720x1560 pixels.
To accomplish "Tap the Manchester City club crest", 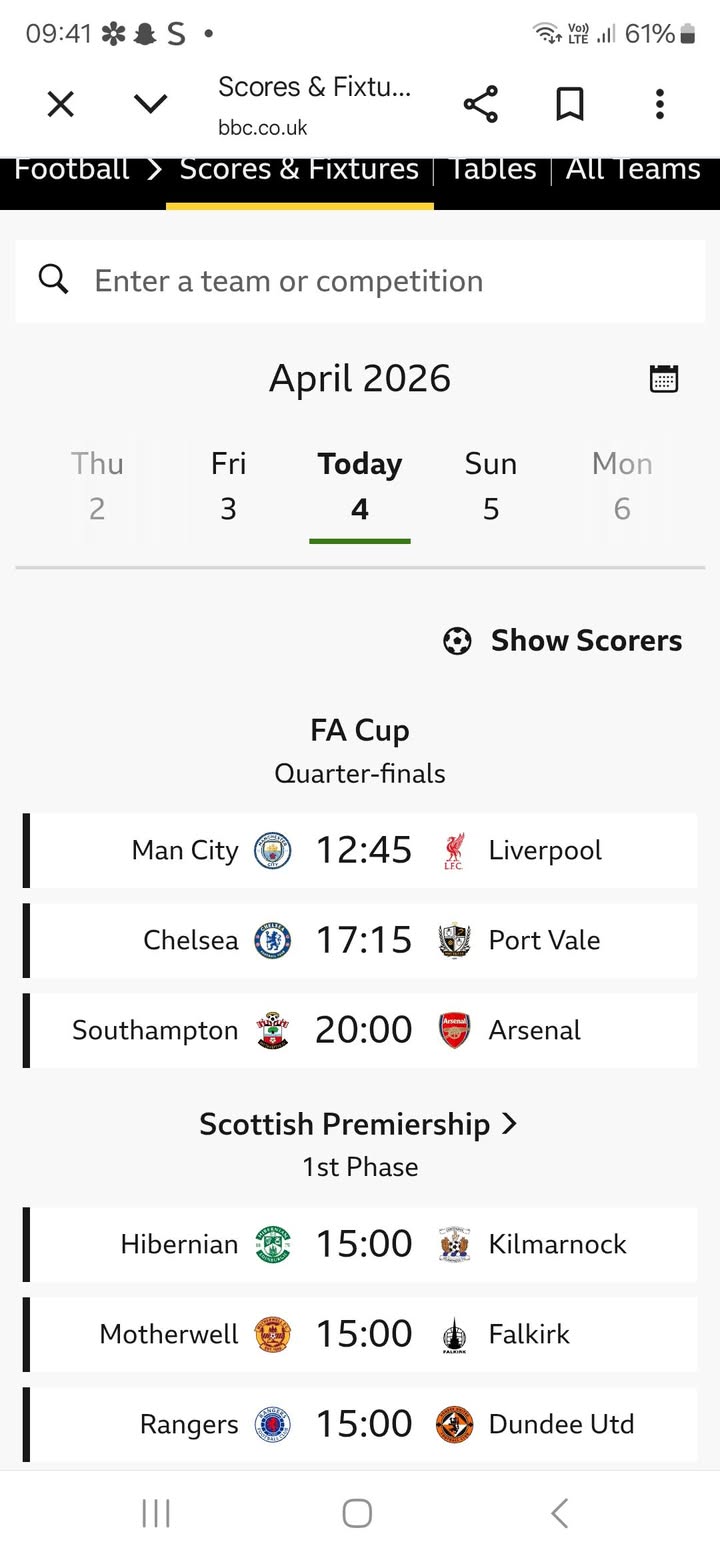I will coord(272,850).
